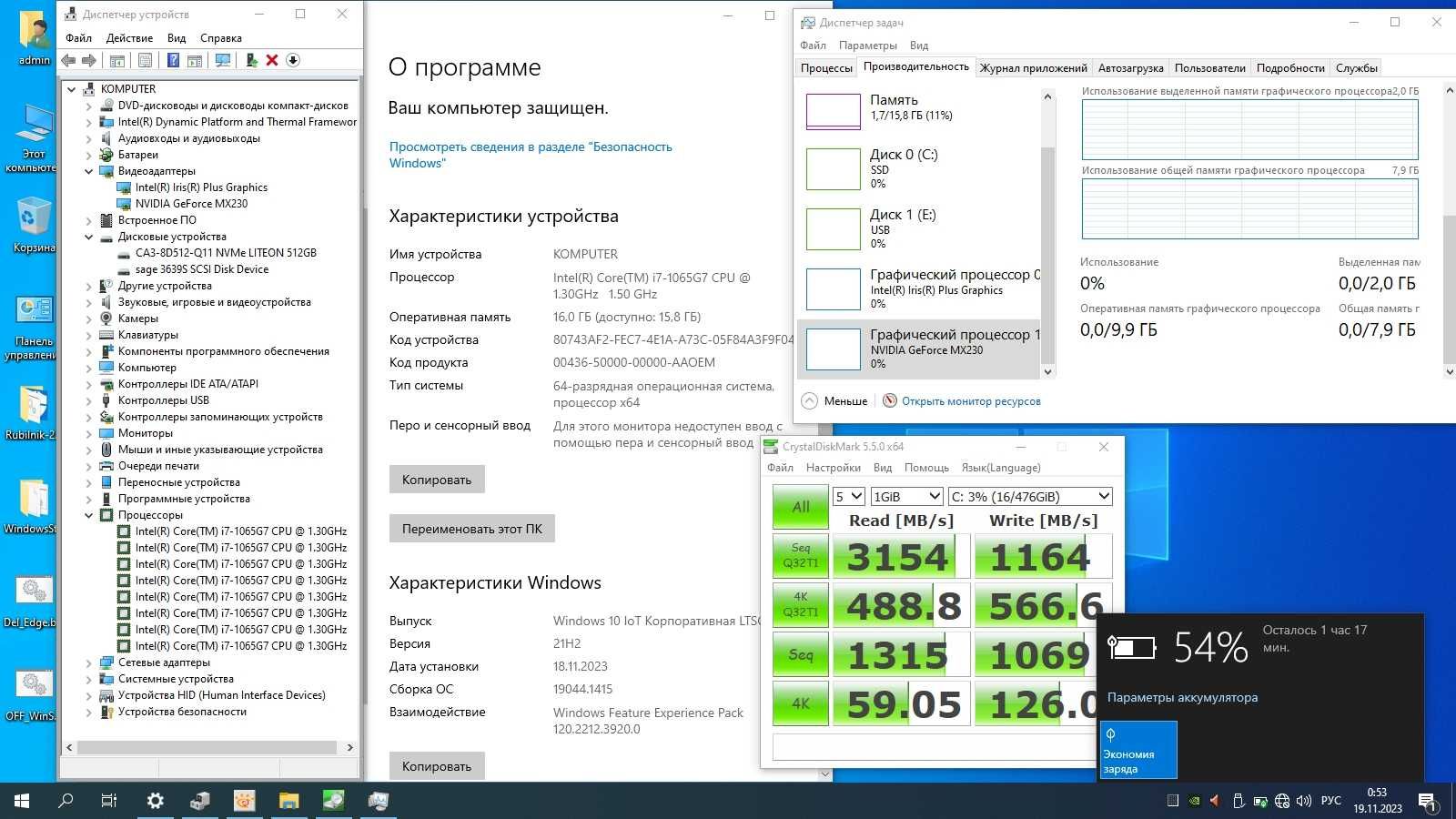The image size is (1456, 819).
Task: Open Настройки menu in CrystalDiskMark
Action: tap(833, 468)
